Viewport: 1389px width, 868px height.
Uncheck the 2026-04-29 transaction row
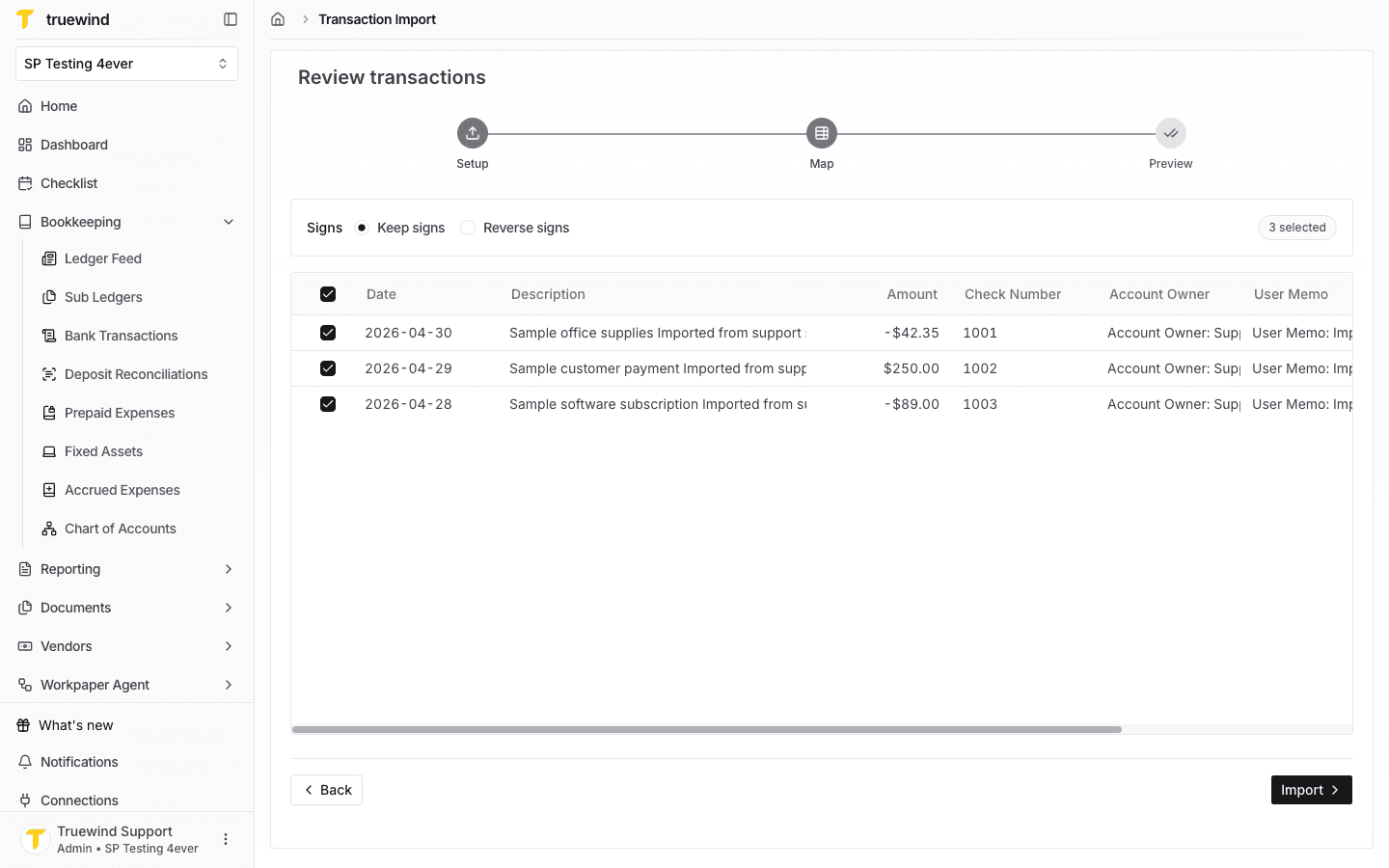[328, 368]
